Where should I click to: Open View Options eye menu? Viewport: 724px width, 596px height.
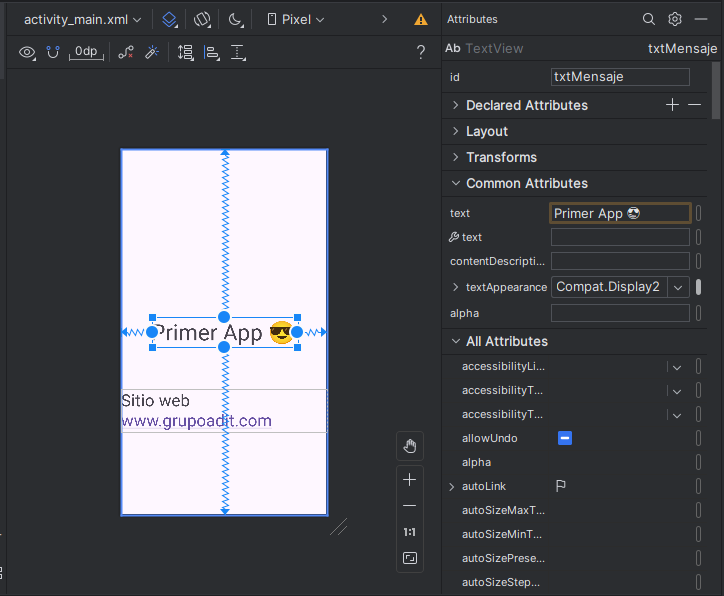click(27, 52)
